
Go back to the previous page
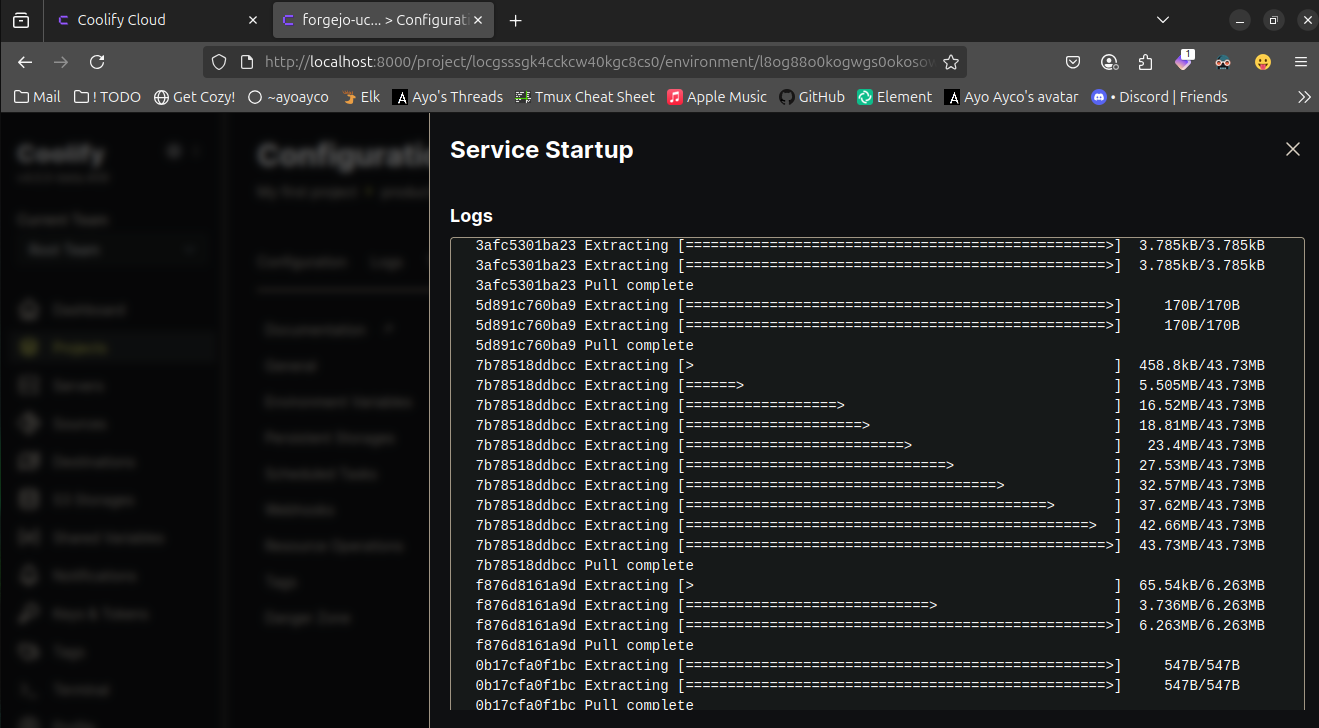[25, 62]
